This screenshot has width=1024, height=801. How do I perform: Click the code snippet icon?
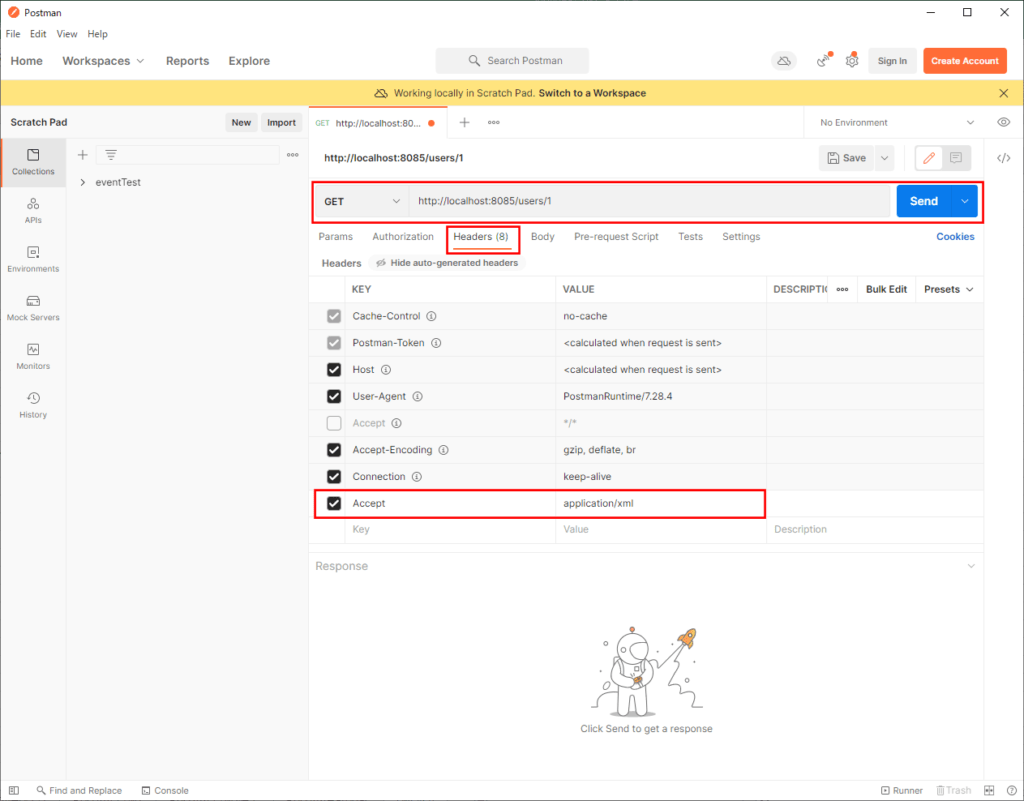1003,158
